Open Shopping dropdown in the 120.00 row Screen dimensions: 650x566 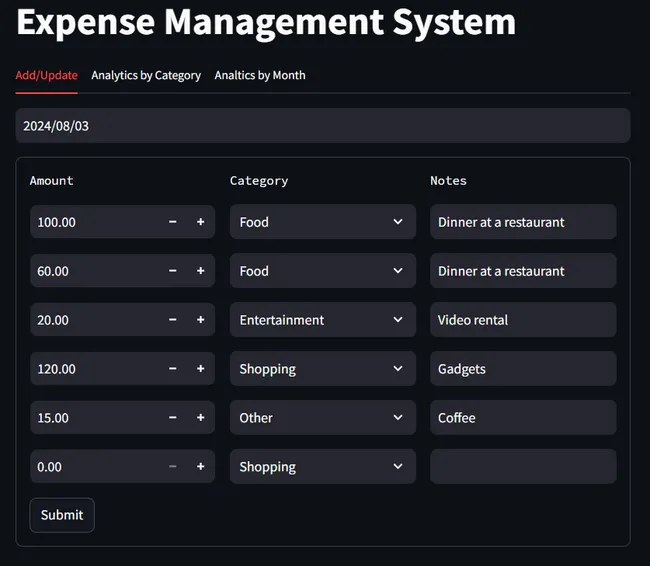coord(323,369)
